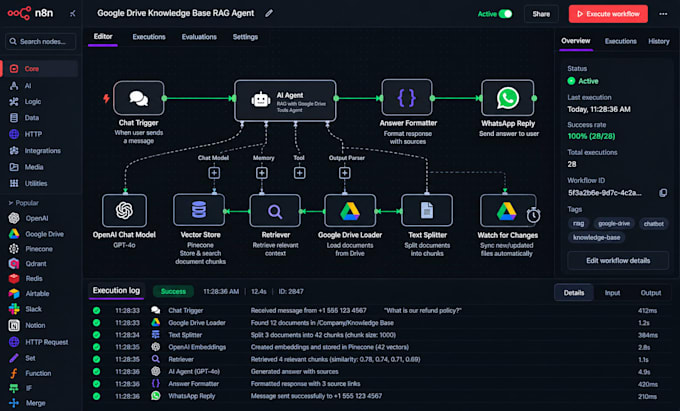The image size is (680, 411).
Task: Collapse the Popular section
Action: (24, 203)
